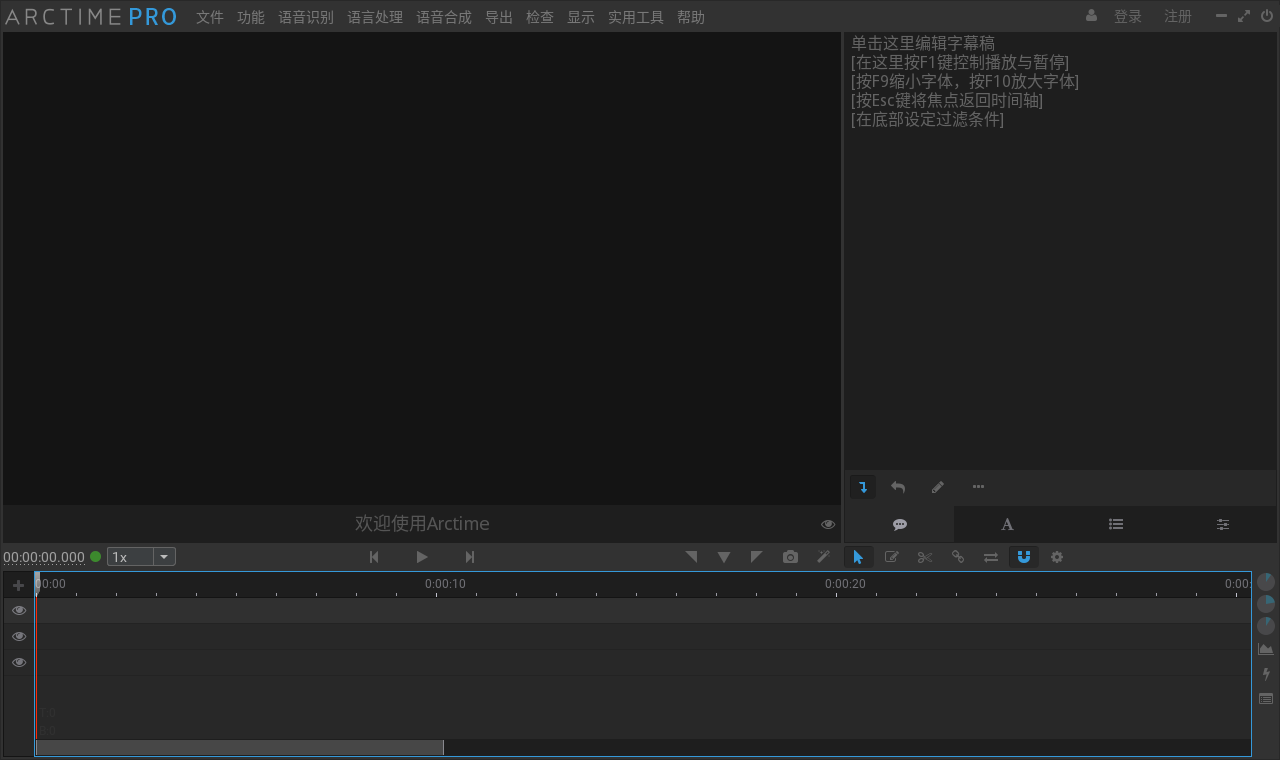Switch to the speech-bubble subtitle draft tab

900,524
